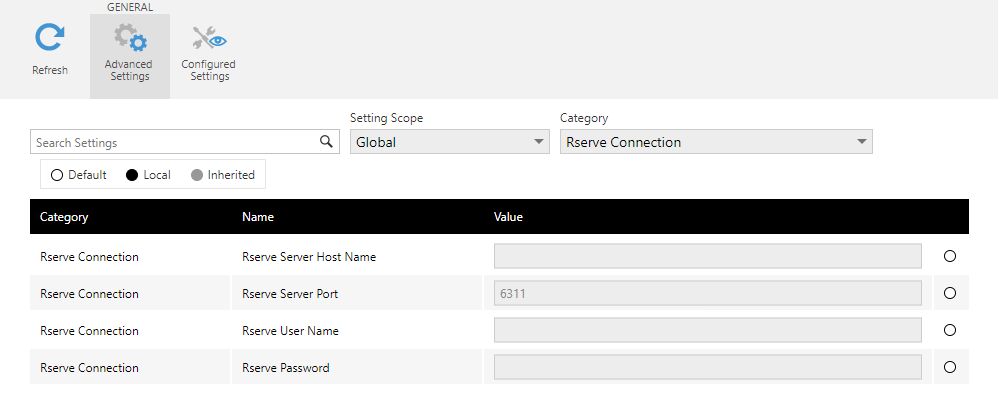998x393 pixels.
Task: Click the Refresh icon
Action: (50, 38)
